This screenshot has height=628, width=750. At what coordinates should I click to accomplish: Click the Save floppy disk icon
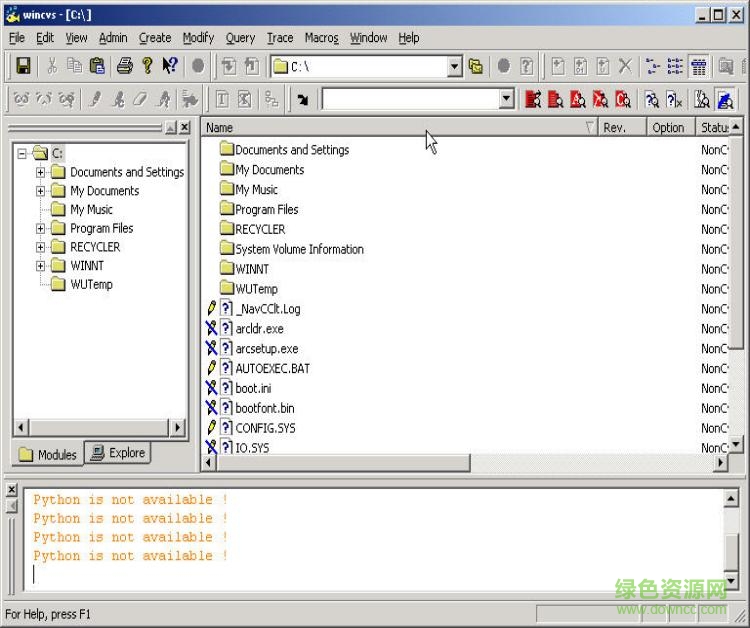pos(23,66)
